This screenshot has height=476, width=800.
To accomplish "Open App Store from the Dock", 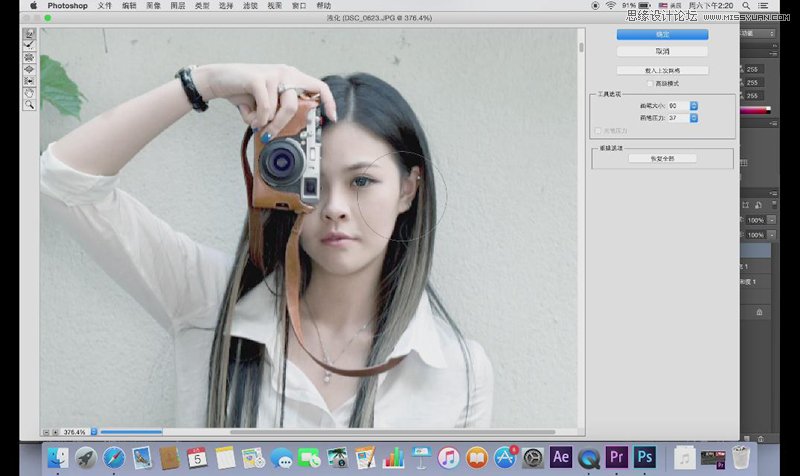I will click(505, 458).
